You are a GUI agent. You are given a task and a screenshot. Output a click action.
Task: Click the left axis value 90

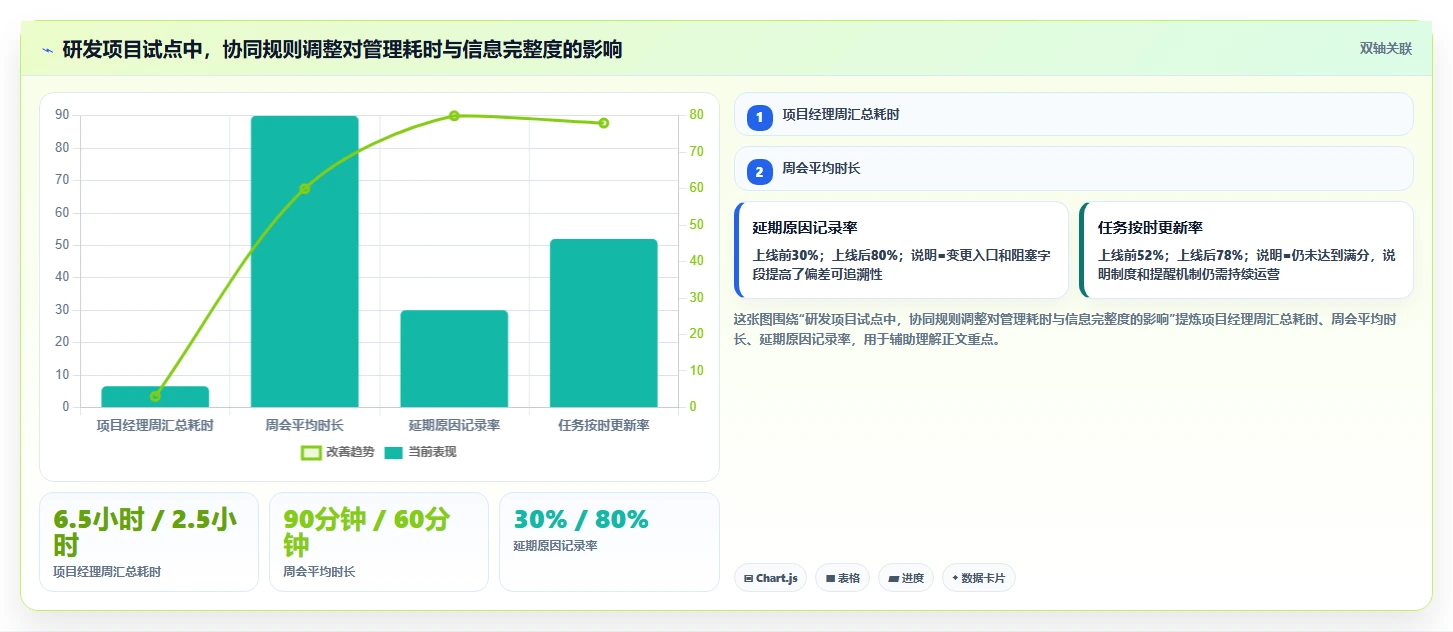coord(62,115)
